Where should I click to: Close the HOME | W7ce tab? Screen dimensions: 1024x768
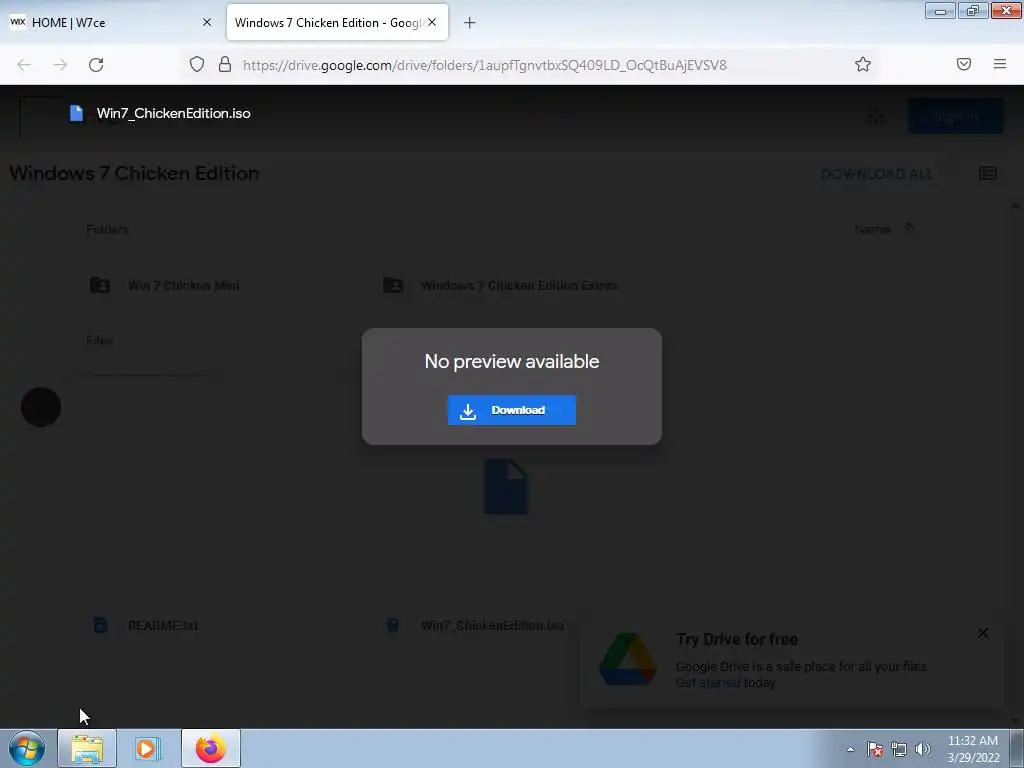tap(207, 22)
